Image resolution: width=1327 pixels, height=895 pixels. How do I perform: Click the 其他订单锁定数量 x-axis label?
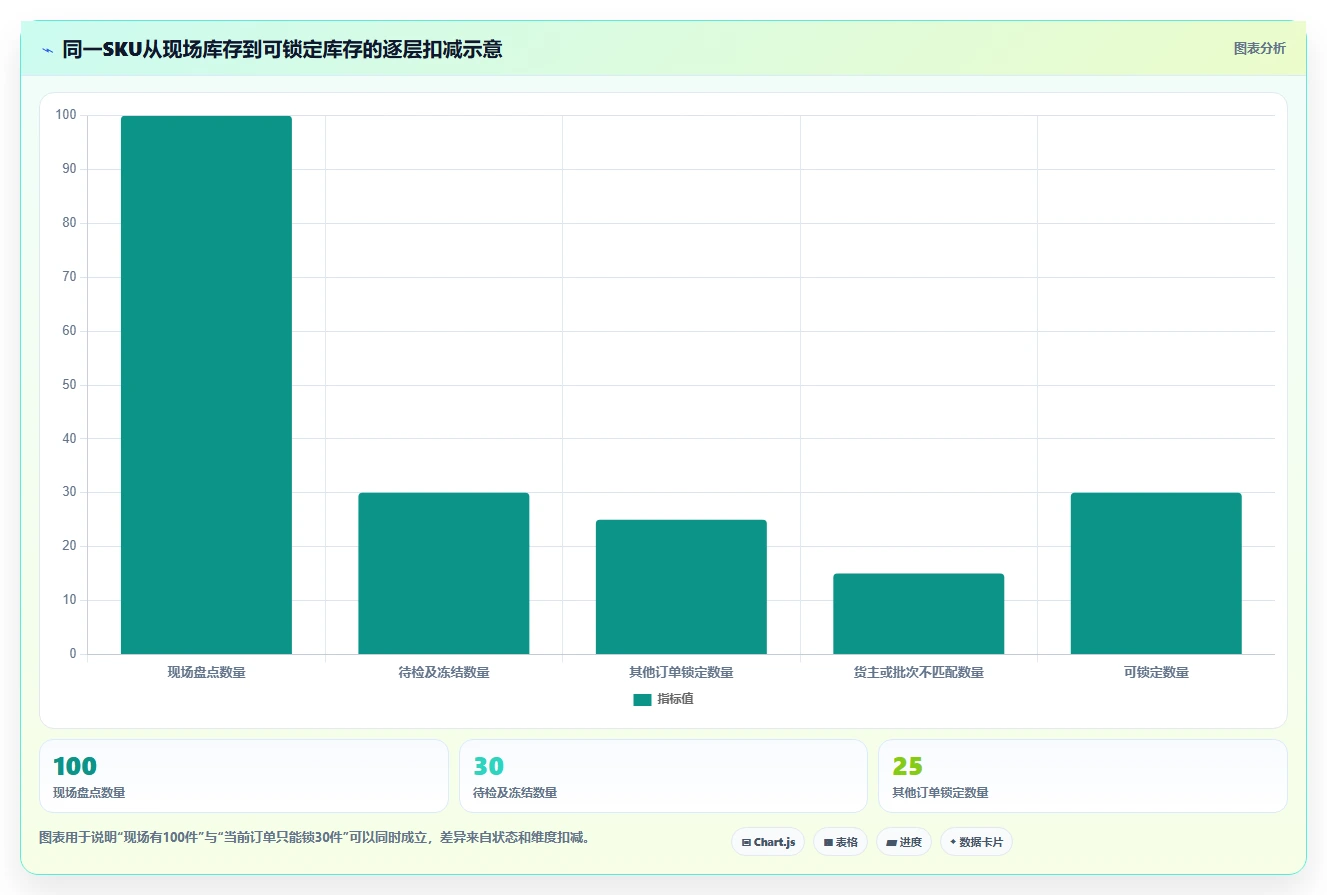(x=681, y=673)
